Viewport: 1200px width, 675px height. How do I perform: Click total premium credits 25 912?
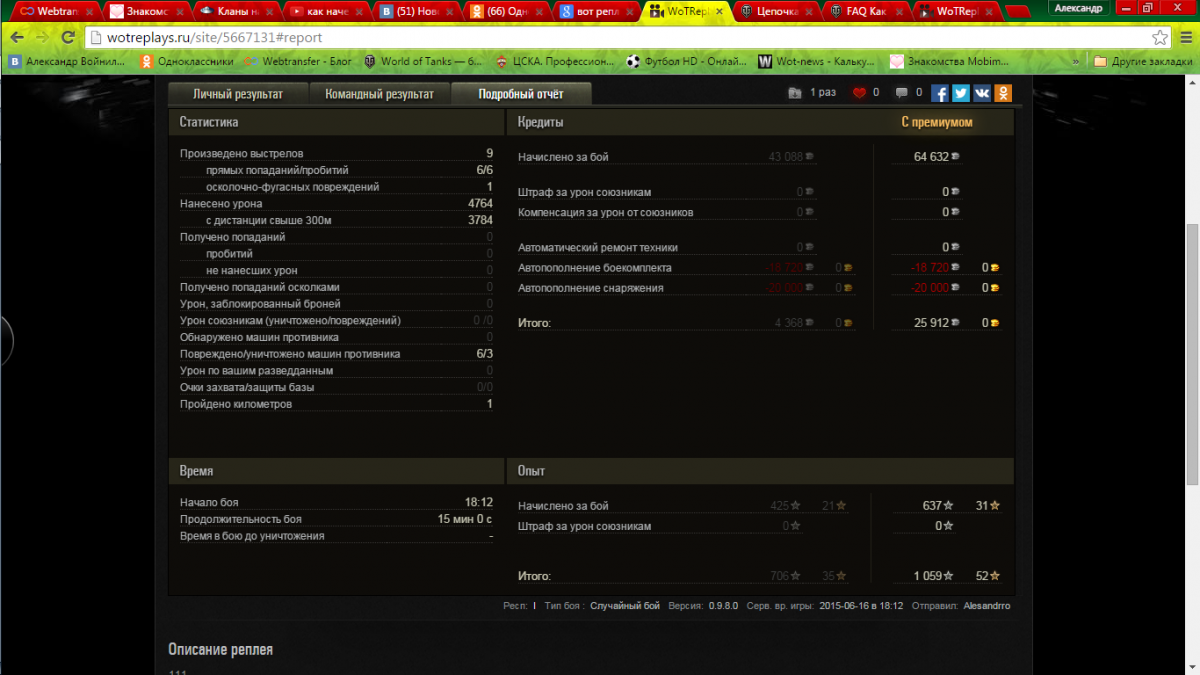pos(931,323)
